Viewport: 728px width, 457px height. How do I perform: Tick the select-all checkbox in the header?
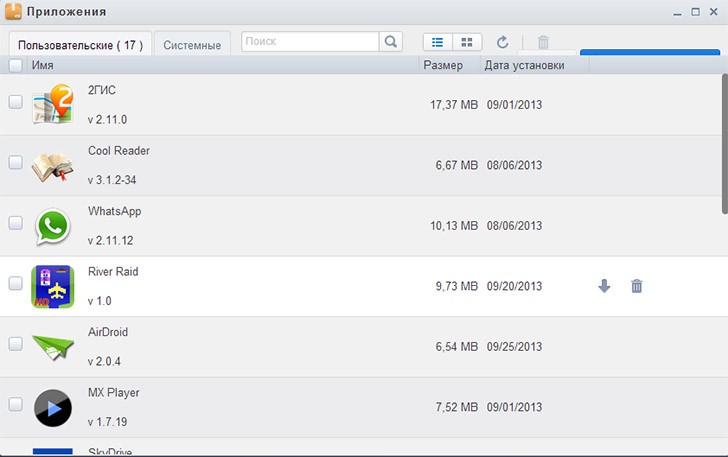pyautogui.click(x=15, y=65)
